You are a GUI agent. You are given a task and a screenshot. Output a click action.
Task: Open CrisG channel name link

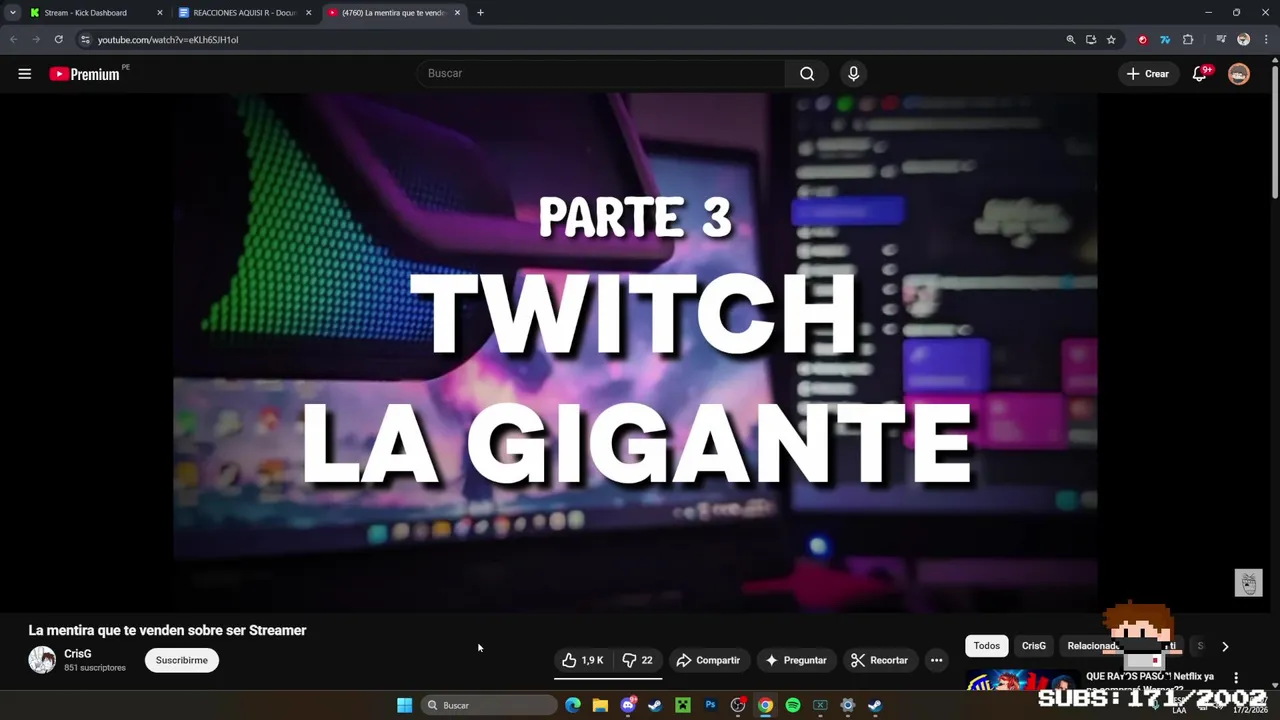tap(78, 654)
